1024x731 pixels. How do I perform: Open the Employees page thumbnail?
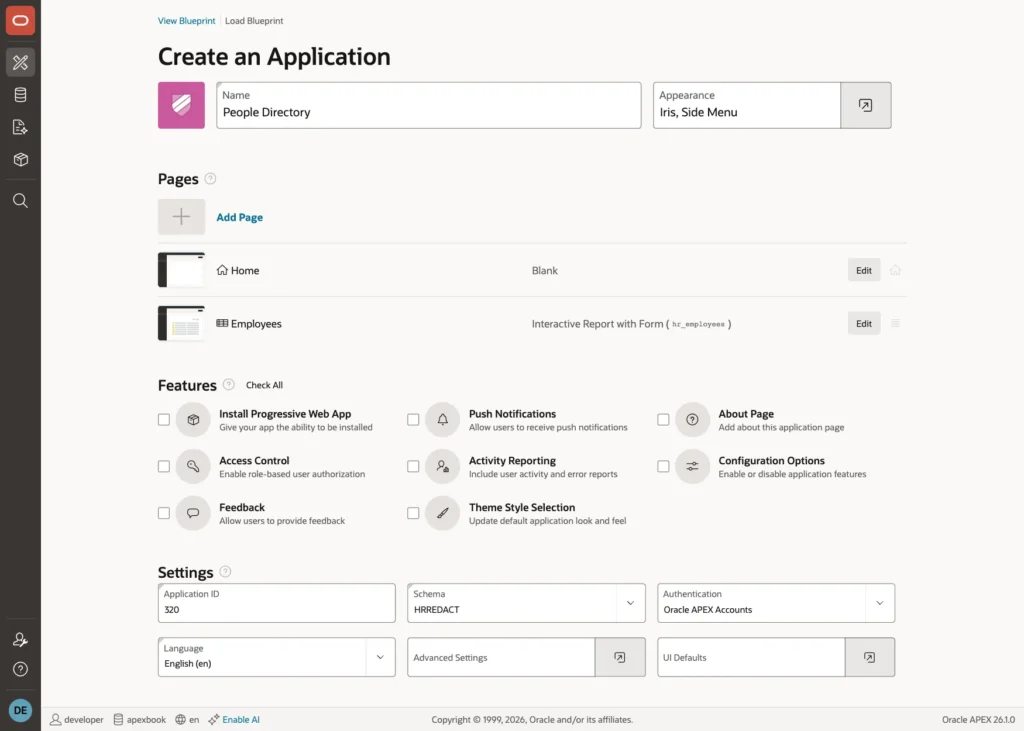click(x=182, y=323)
